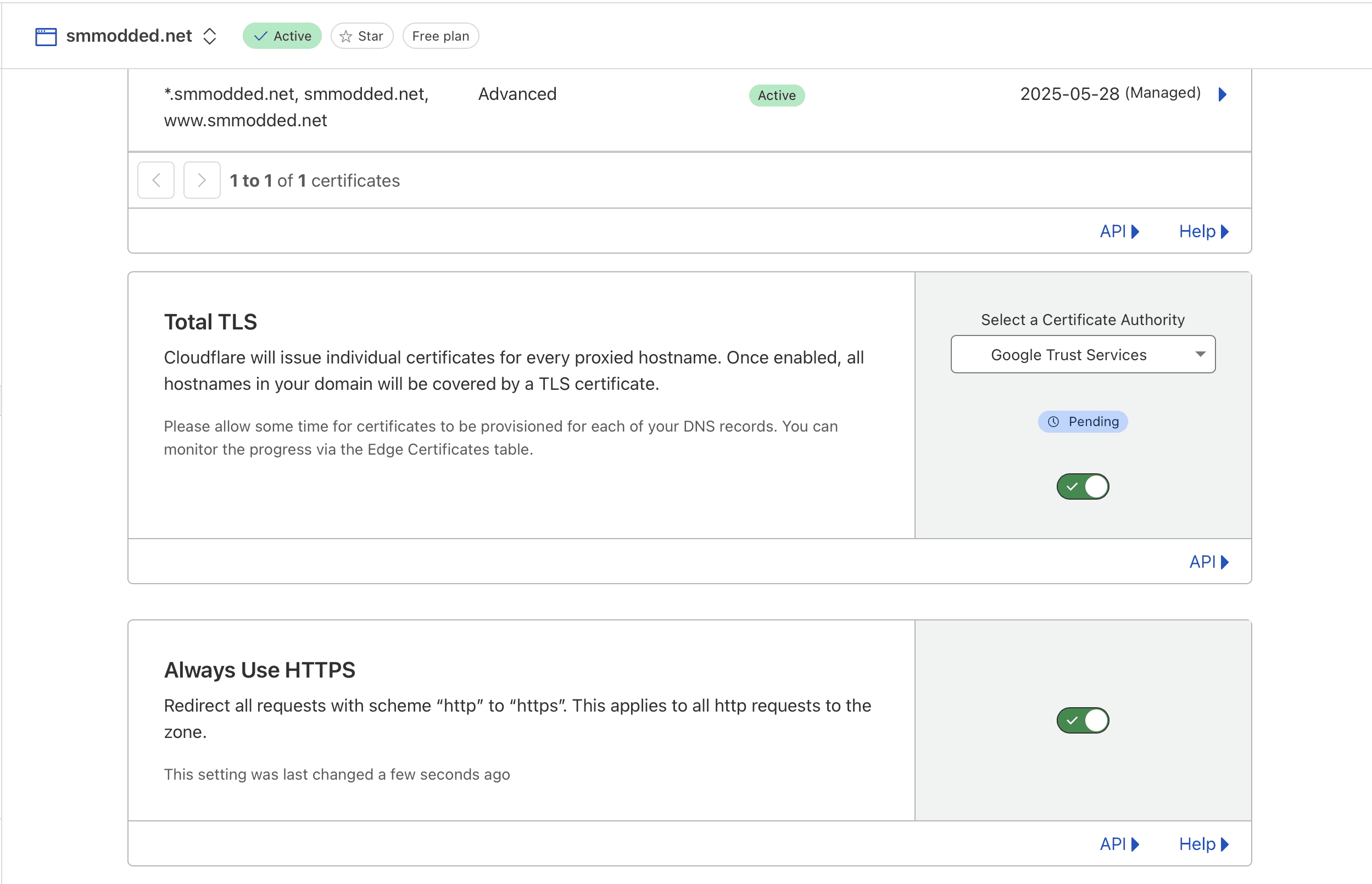Go to previous certificates page

click(x=156, y=180)
